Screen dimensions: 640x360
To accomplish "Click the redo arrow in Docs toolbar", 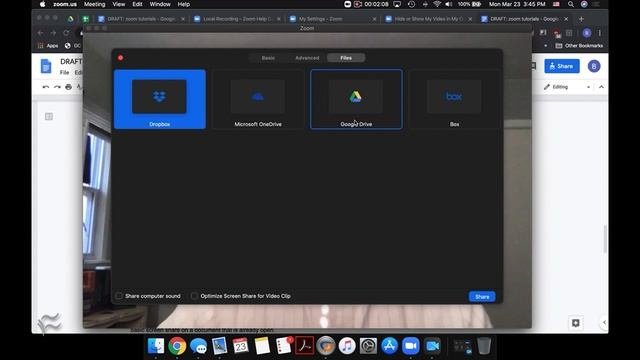I will tap(57, 87).
